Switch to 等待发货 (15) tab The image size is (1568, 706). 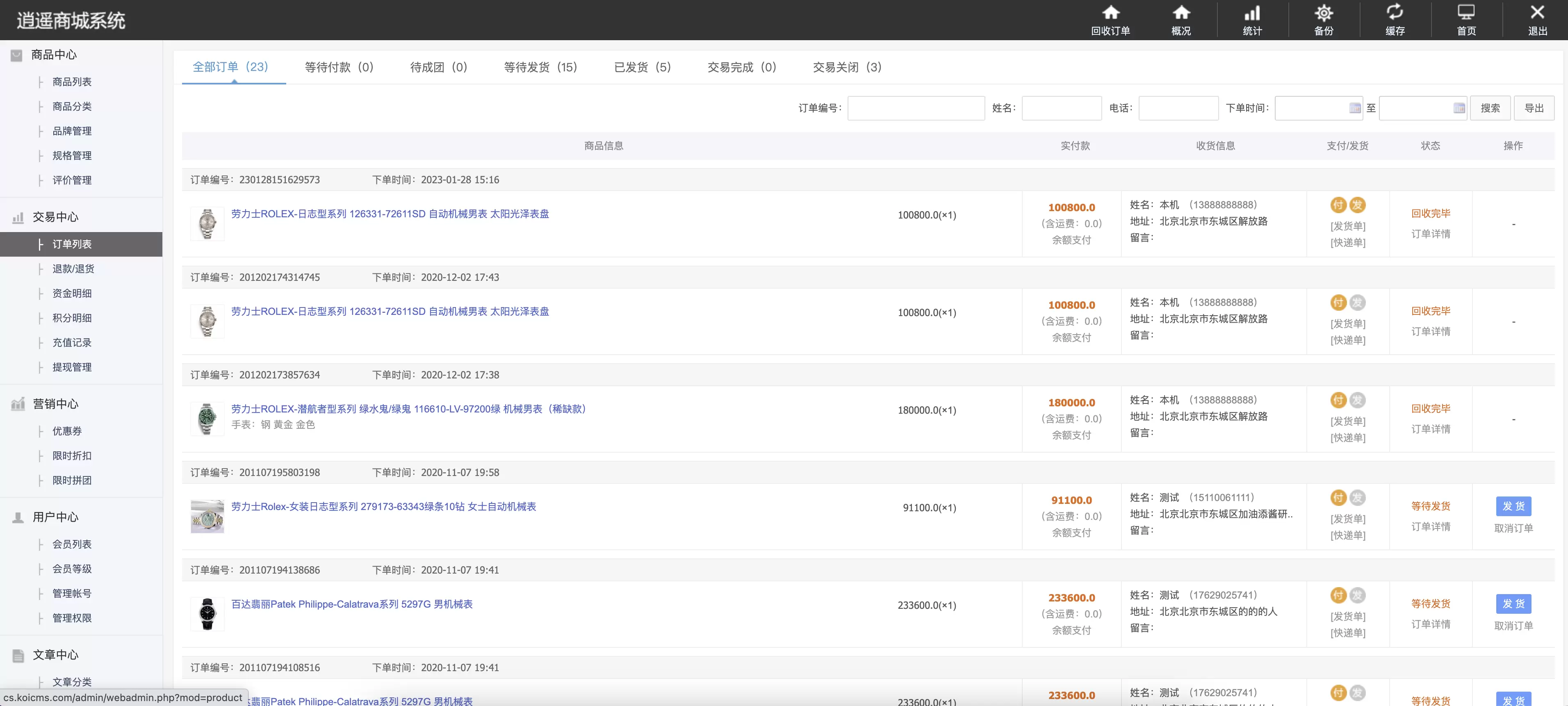[540, 67]
